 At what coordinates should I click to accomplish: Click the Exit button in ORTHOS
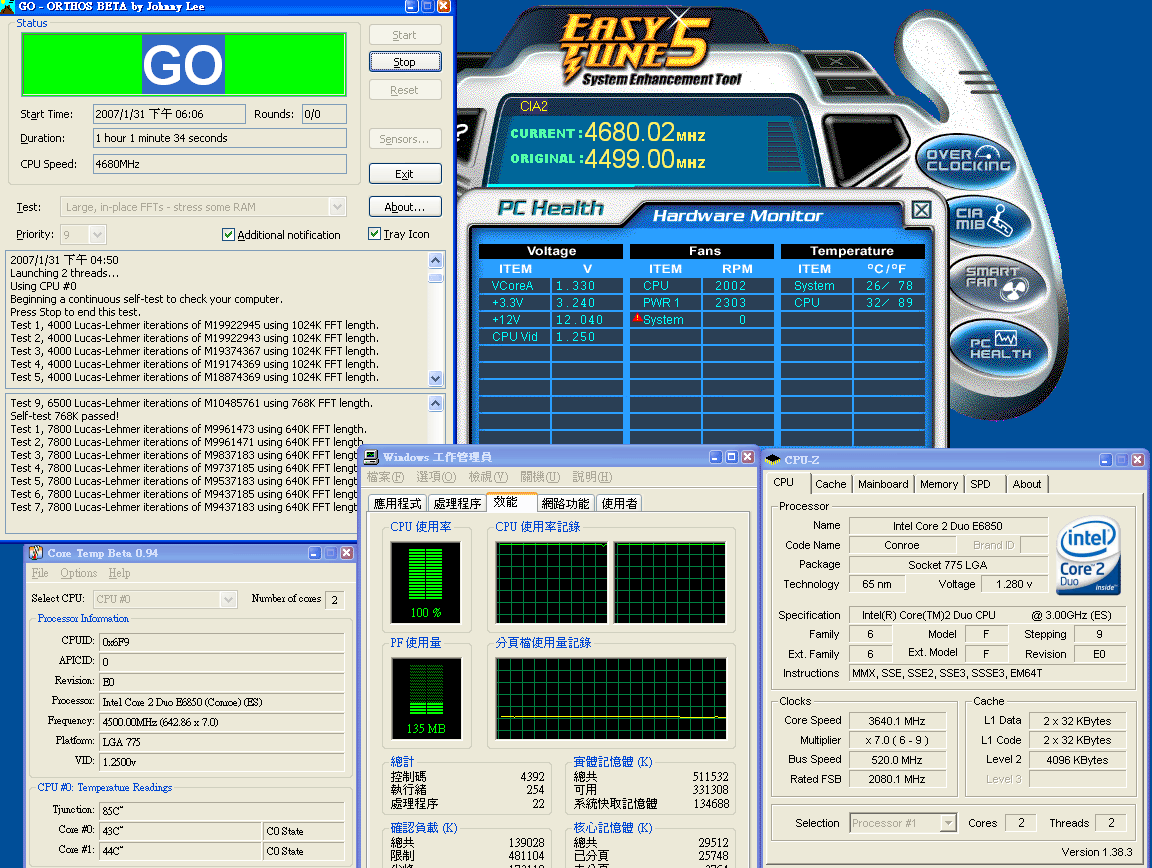pyautogui.click(x=405, y=173)
